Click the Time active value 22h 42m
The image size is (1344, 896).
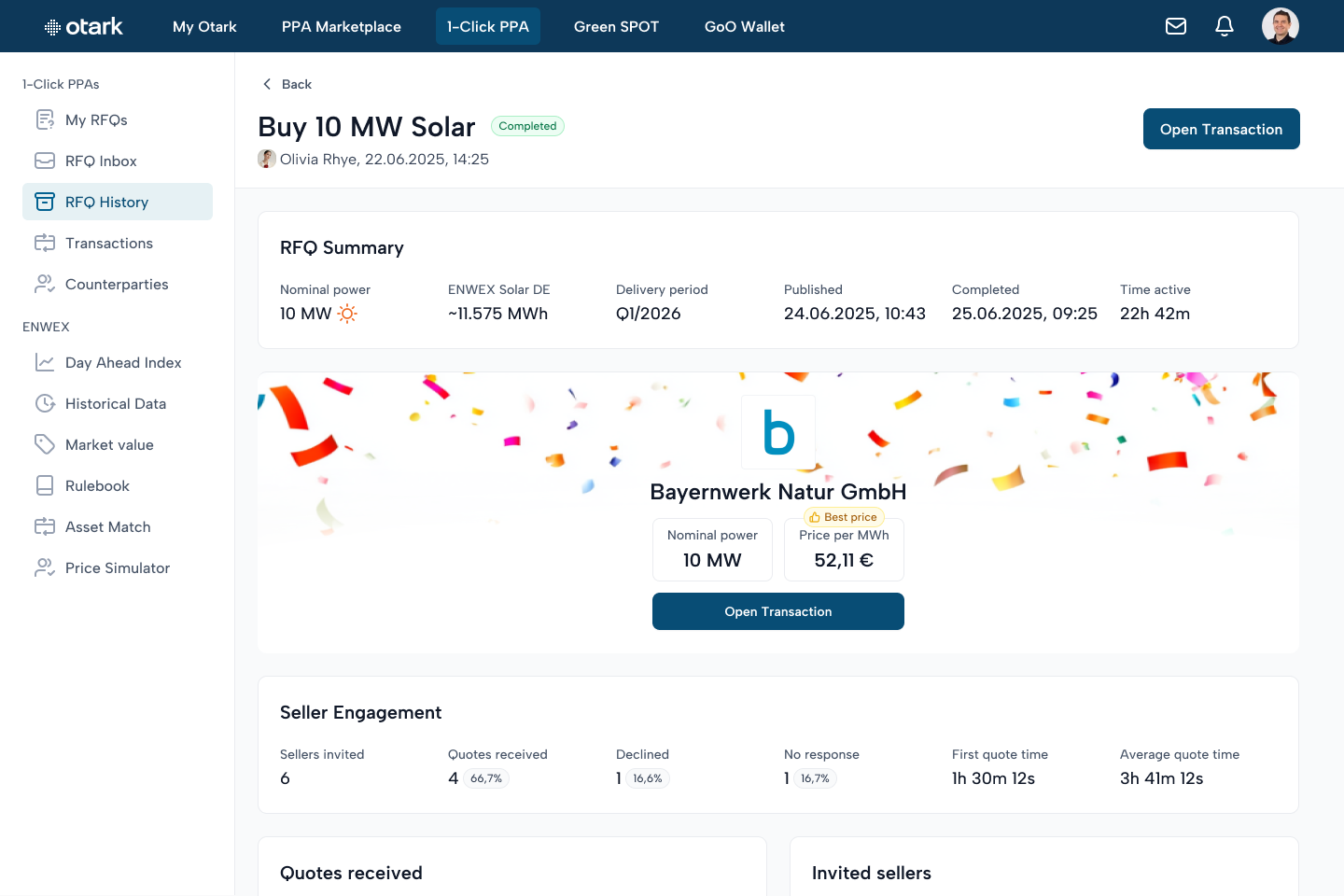[1155, 314]
